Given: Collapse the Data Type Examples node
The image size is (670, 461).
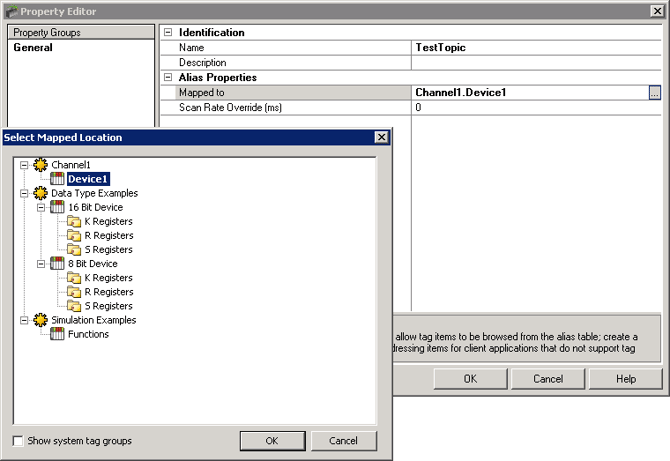Looking at the screenshot, I should [x=24, y=193].
